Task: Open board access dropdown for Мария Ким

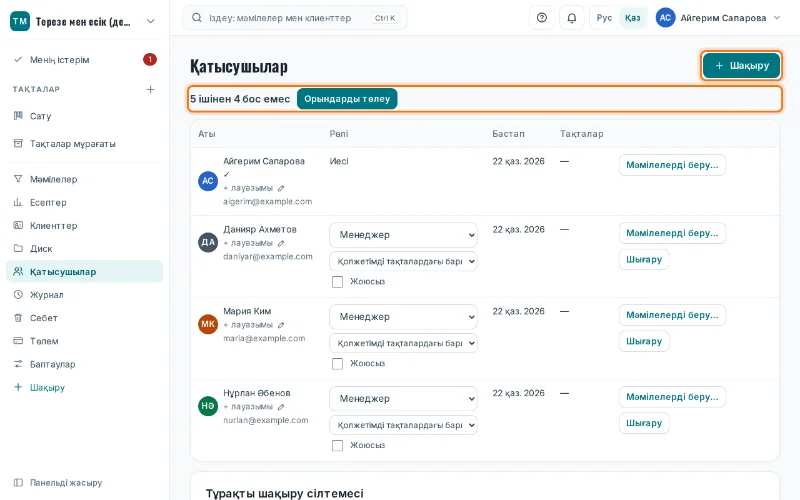Action: tap(404, 343)
